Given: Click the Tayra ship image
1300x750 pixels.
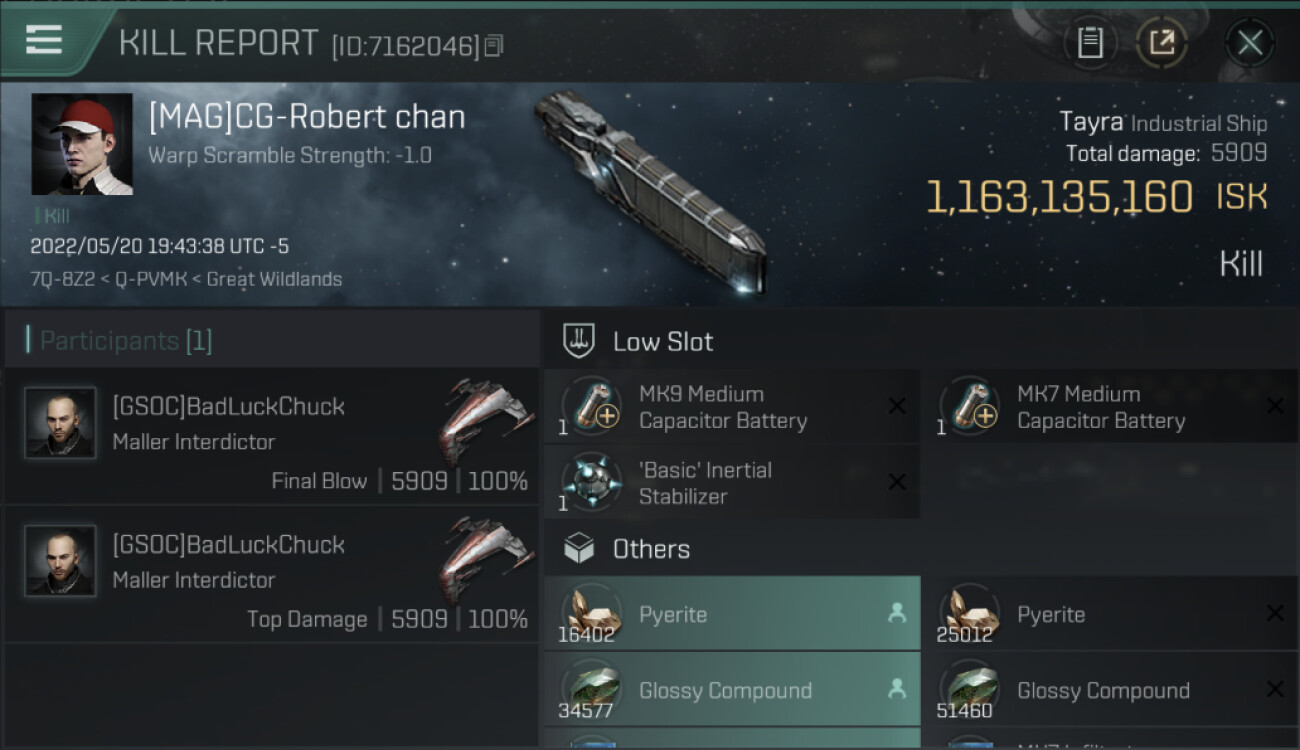Looking at the screenshot, I should 650,190.
